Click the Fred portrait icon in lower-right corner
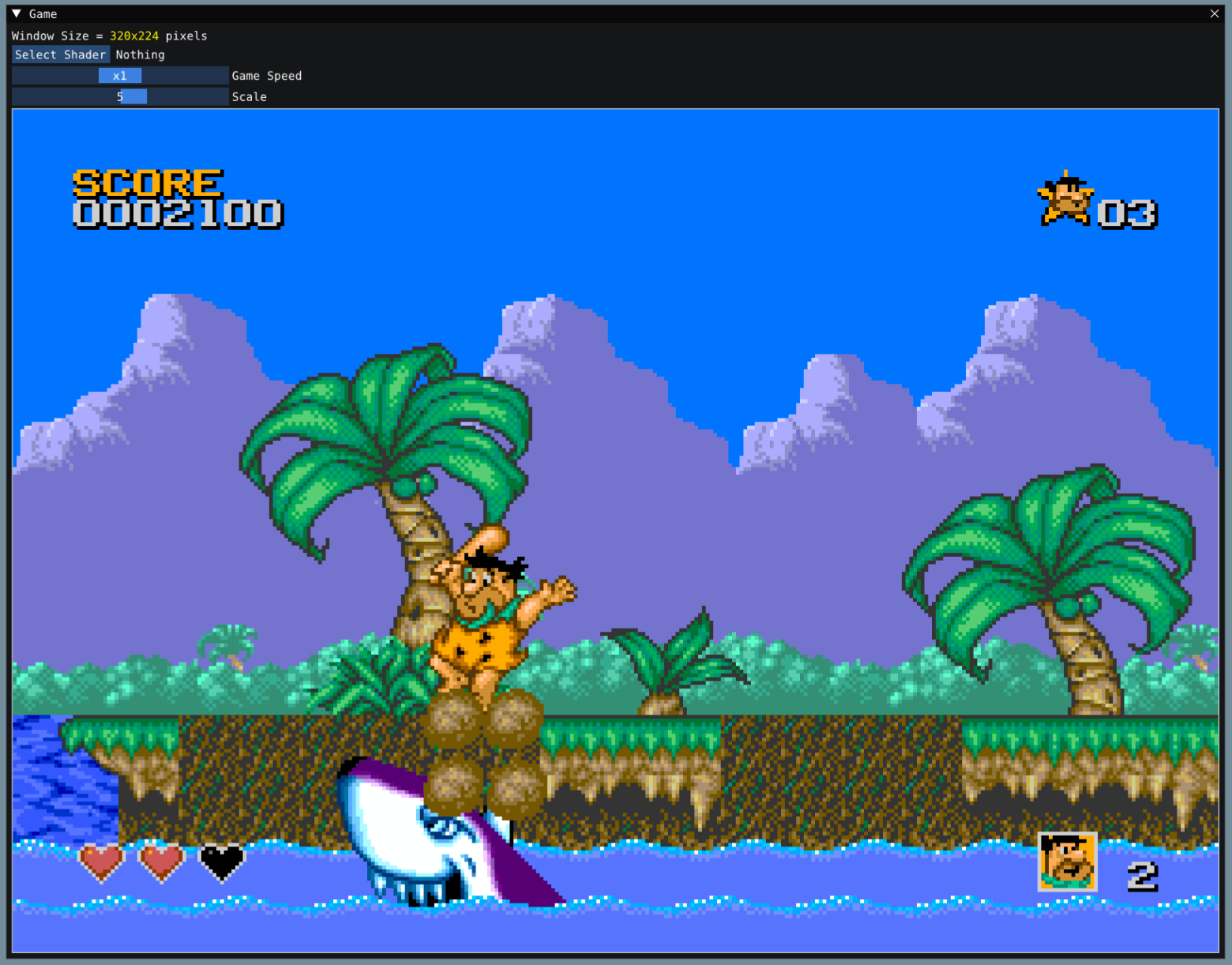1232x965 pixels. pos(1067,862)
